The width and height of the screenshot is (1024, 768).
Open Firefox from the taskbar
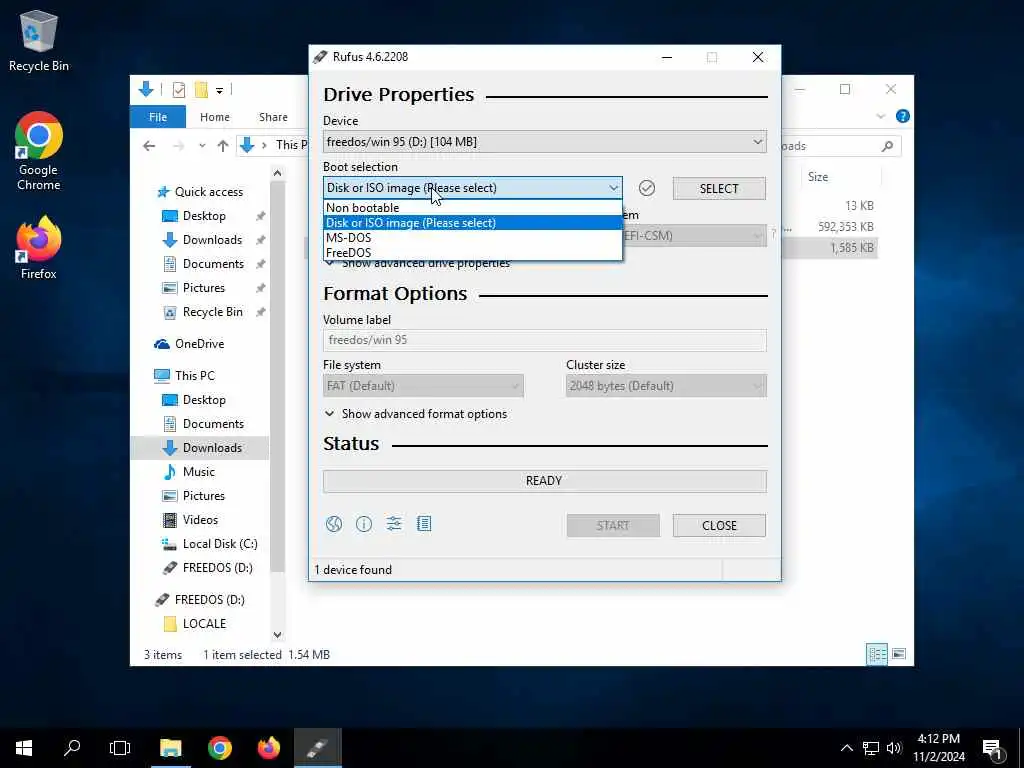(x=268, y=748)
